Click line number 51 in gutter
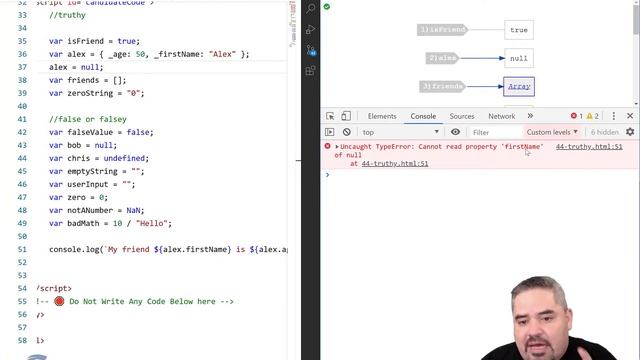The width and height of the screenshot is (640, 360). pyautogui.click(x=22, y=249)
